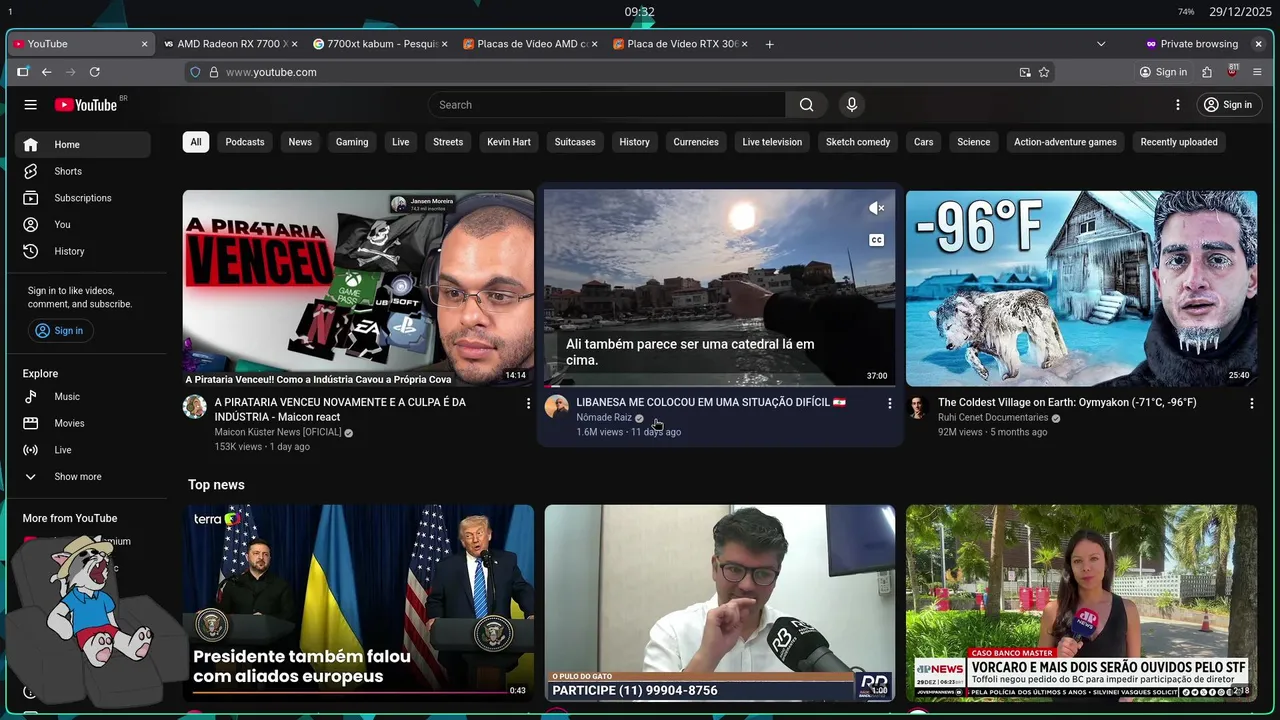Start voice search with microphone icon
The image size is (1280, 720).
click(x=852, y=105)
